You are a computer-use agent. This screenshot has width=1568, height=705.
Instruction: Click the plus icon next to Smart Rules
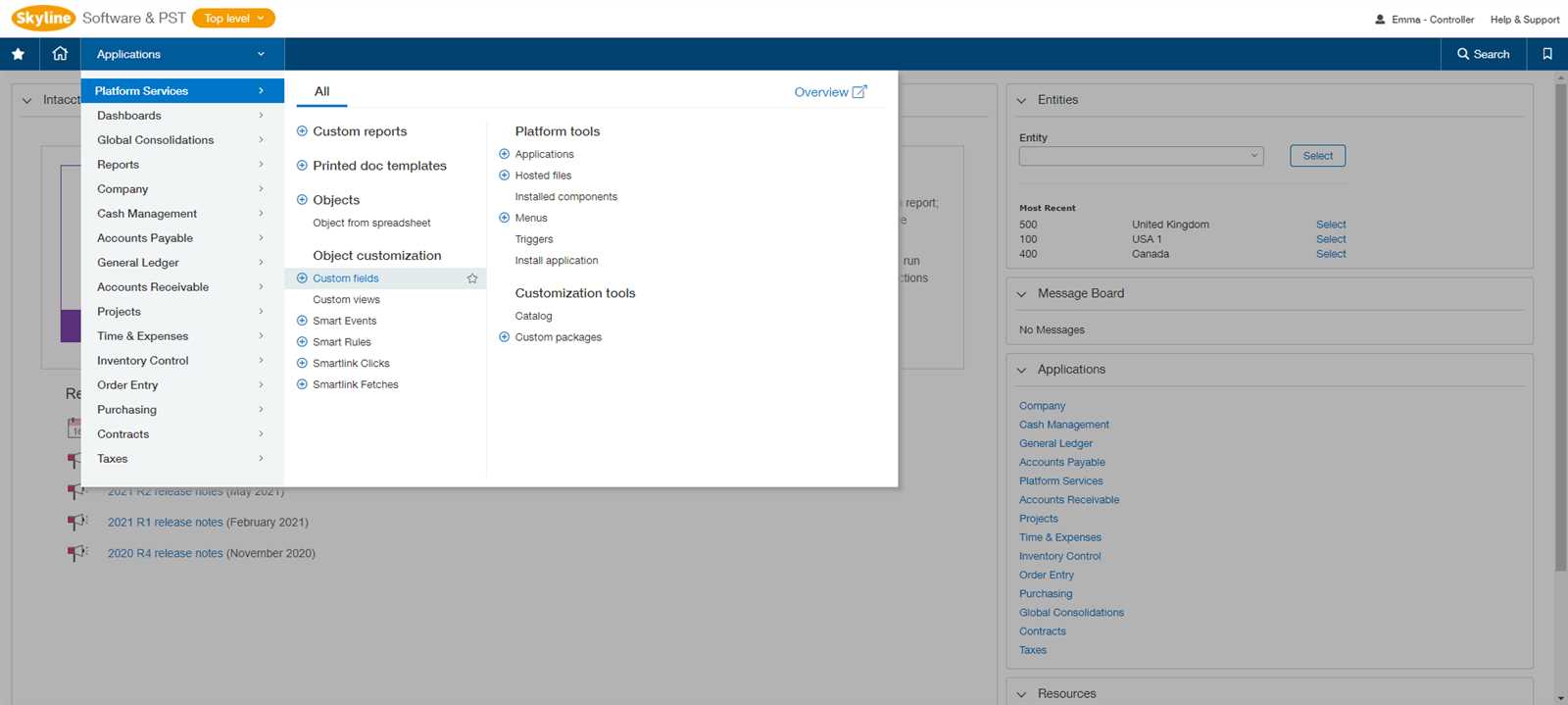[x=302, y=342]
